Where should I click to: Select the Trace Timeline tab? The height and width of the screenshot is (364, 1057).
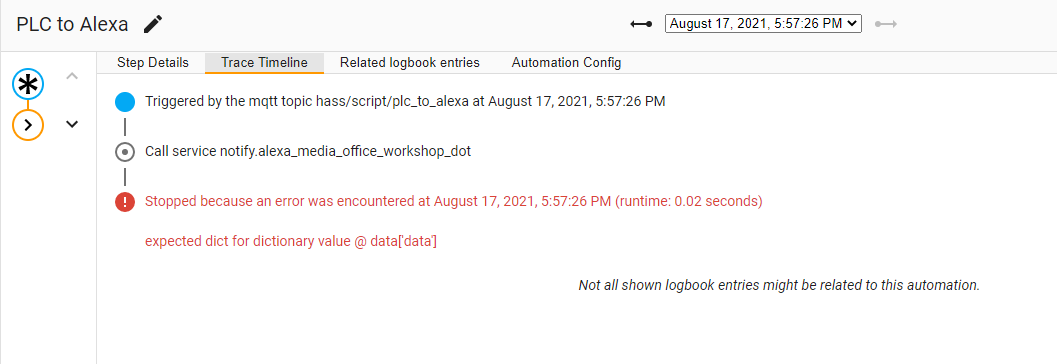tap(264, 63)
